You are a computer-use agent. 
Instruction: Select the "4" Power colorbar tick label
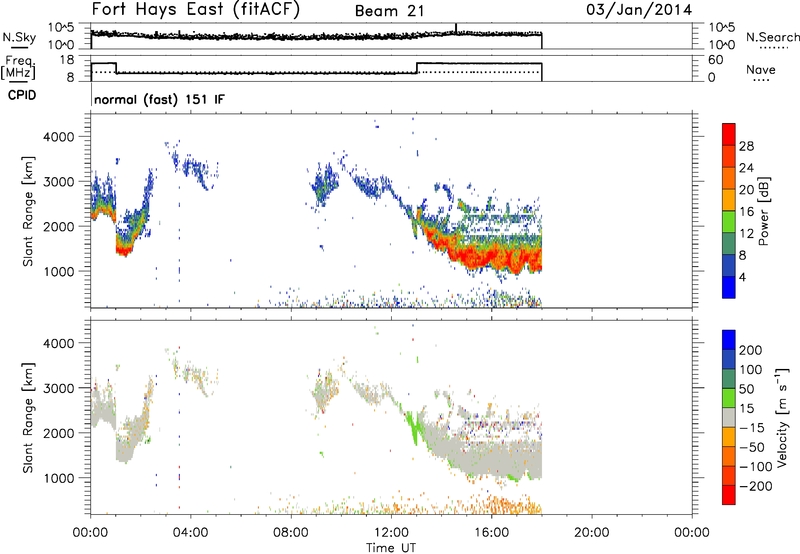(x=742, y=277)
